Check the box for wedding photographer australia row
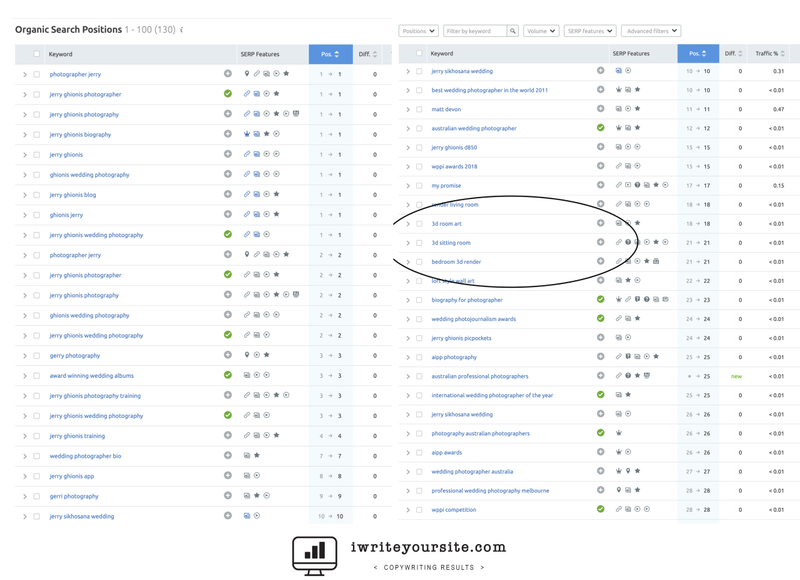The height and width of the screenshot is (580, 800). tap(419, 471)
